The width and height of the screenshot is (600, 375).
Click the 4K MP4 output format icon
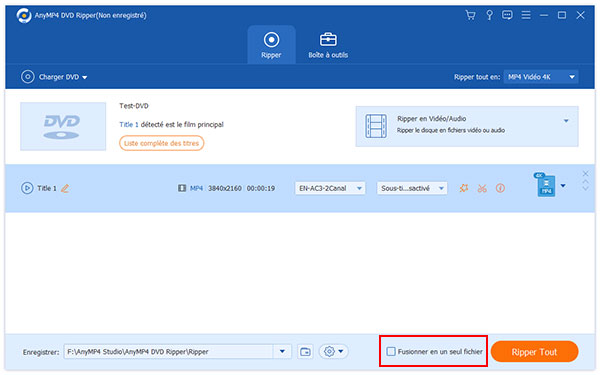click(x=545, y=184)
